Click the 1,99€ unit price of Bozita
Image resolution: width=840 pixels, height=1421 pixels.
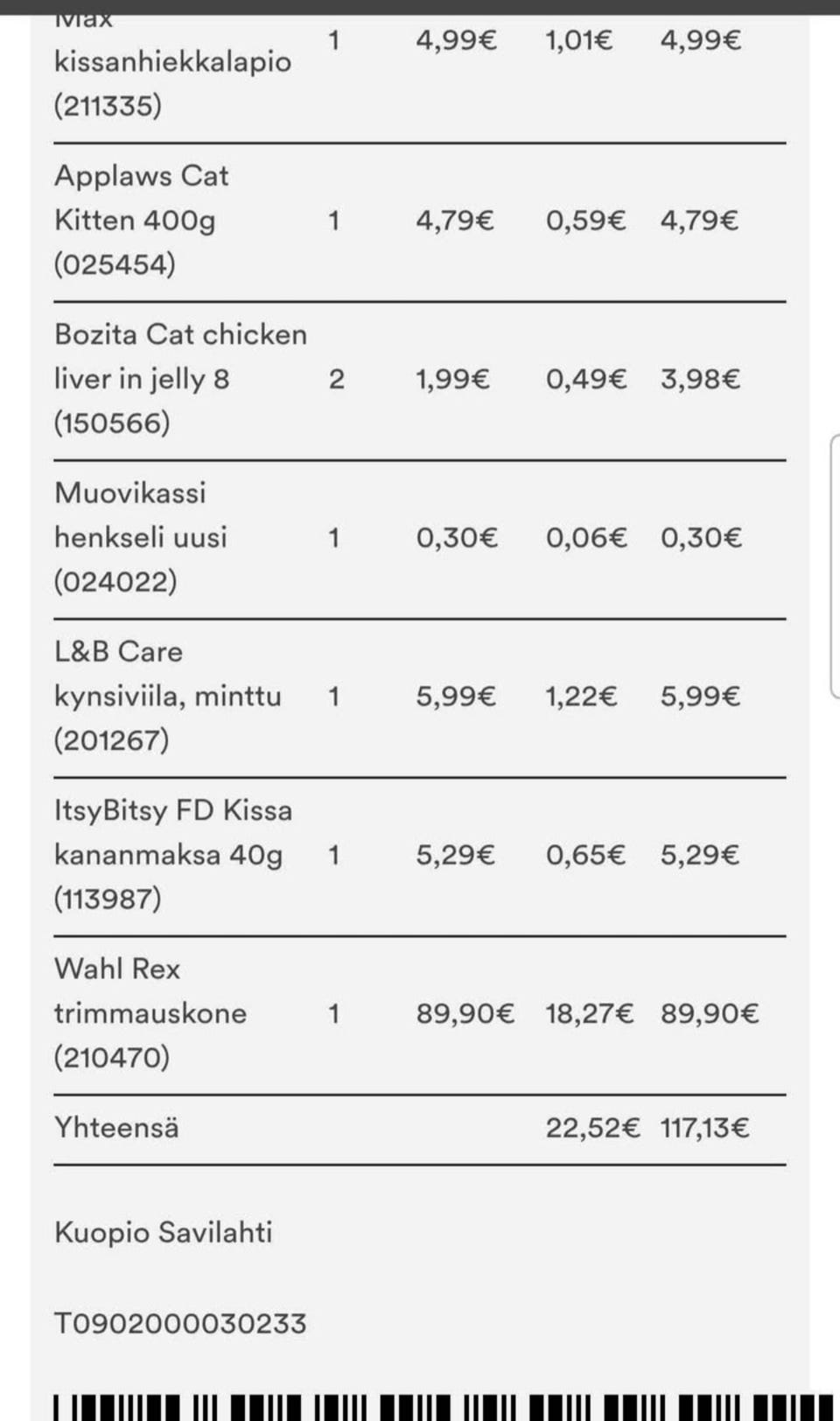click(452, 379)
